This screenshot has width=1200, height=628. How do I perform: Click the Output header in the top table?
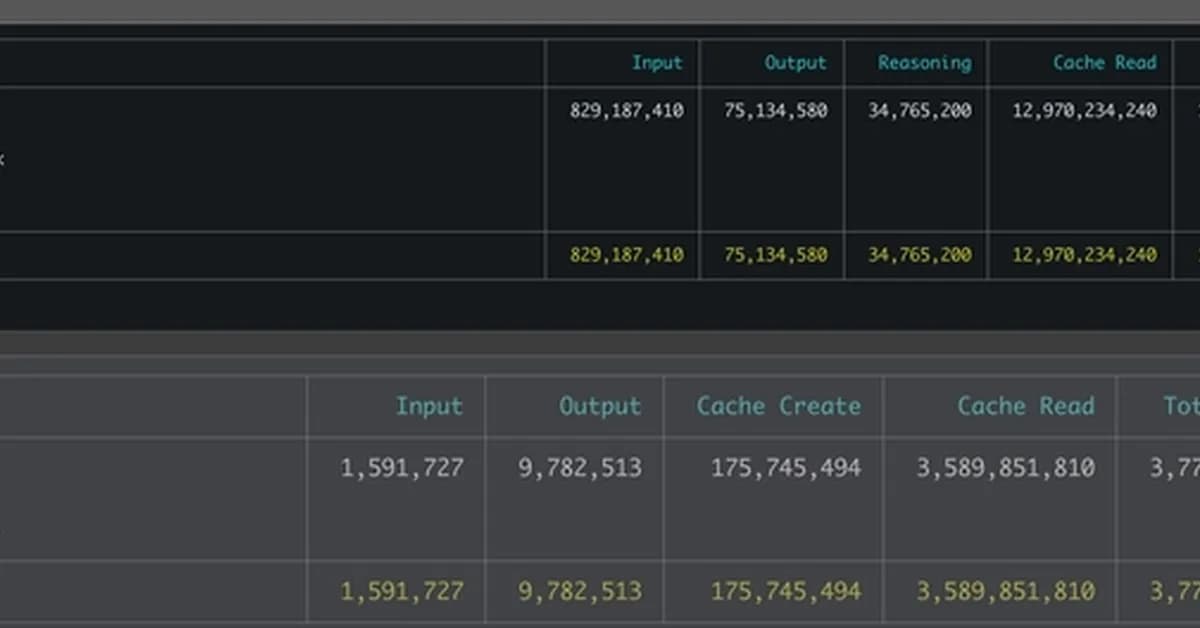pos(795,63)
